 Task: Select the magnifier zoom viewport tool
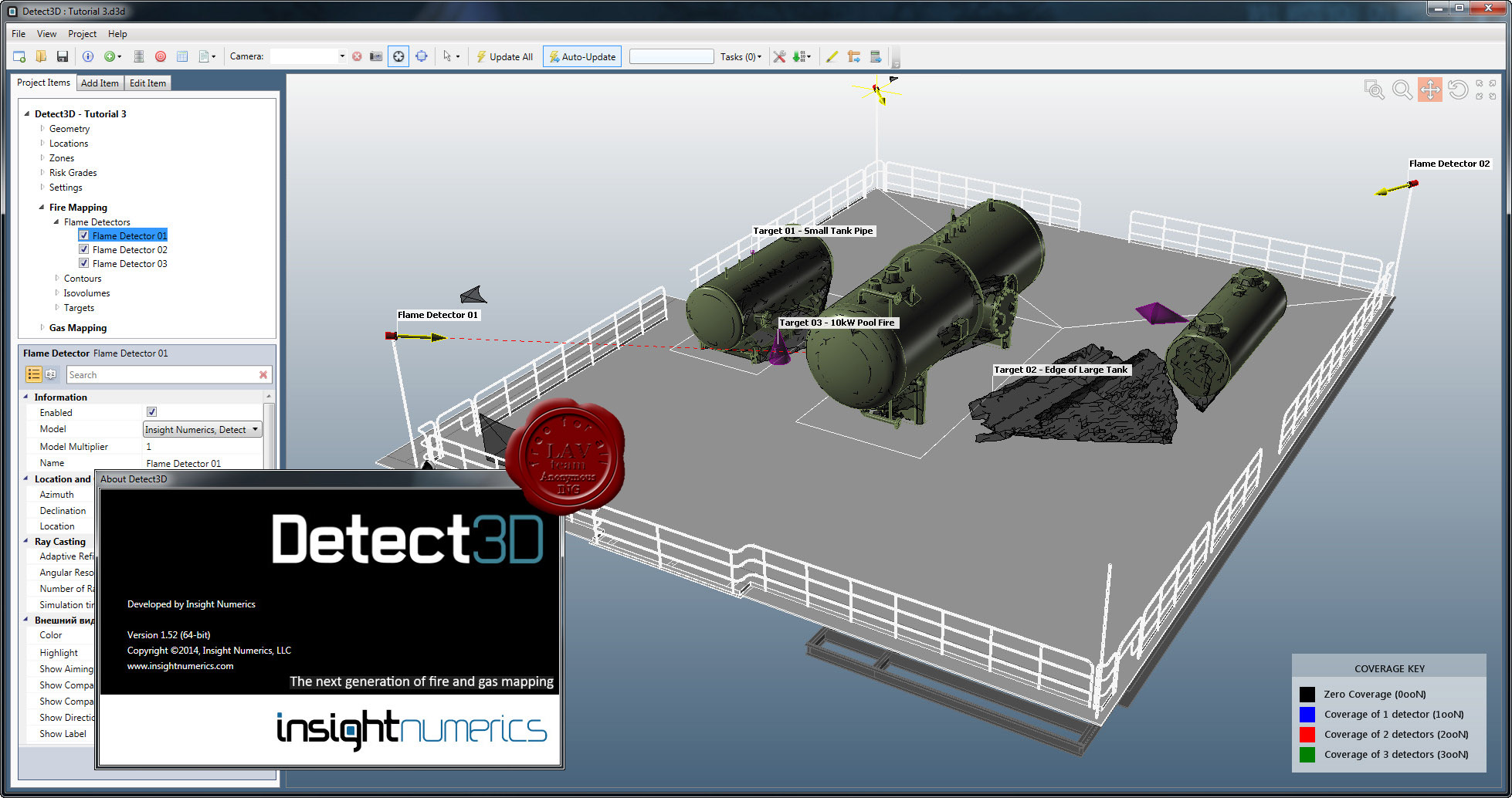pyautogui.click(x=1402, y=90)
